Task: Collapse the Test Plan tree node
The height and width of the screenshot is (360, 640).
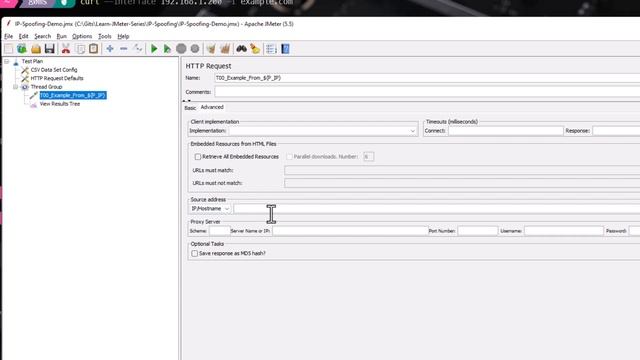Action: (x=7, y=61)
